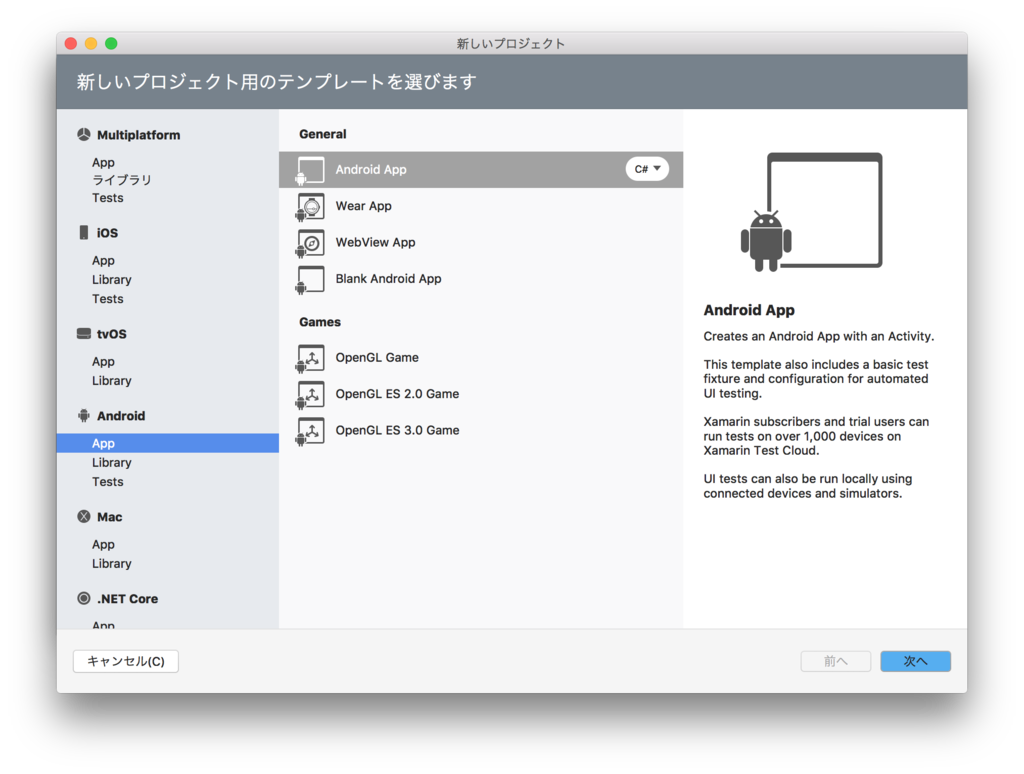Select Tests under Android

tap(107, 481)
